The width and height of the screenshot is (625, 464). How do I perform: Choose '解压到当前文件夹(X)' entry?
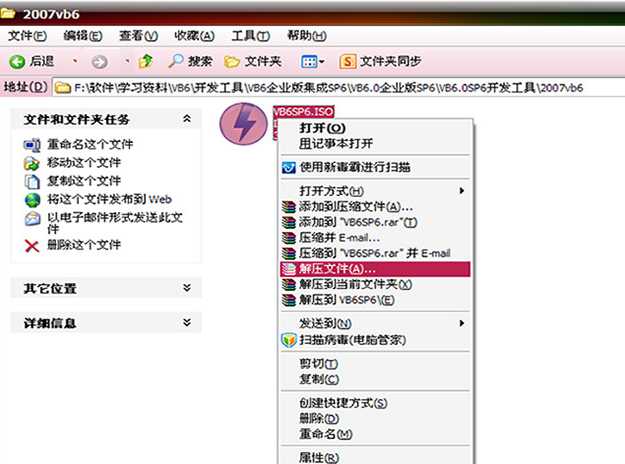point(375,284)
